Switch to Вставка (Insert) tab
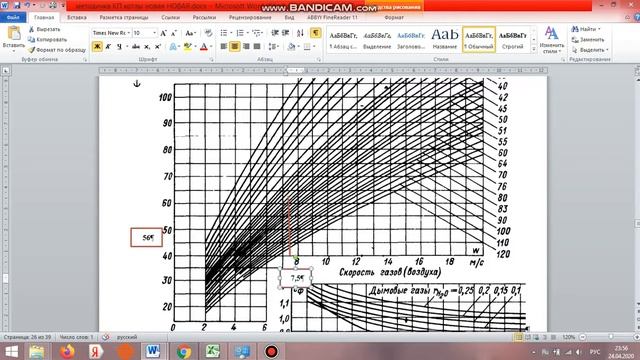 coord(77,18)
